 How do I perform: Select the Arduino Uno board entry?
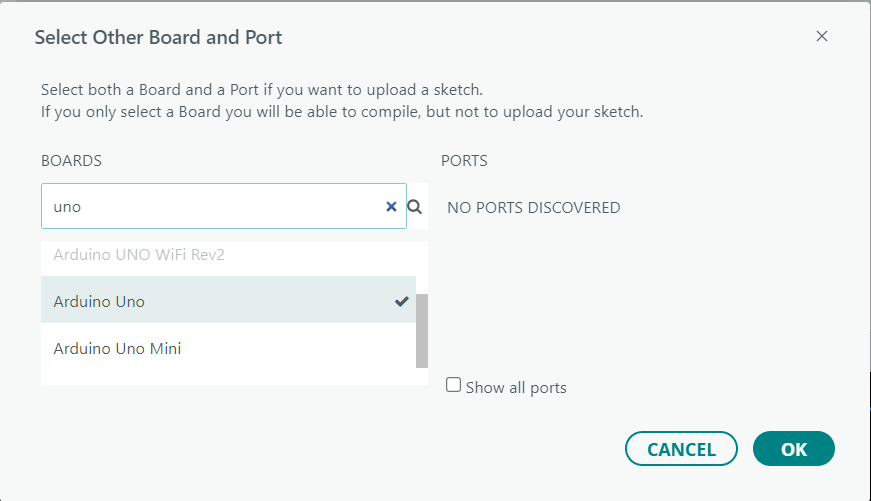pyautogui.click(x=99, y=301)
